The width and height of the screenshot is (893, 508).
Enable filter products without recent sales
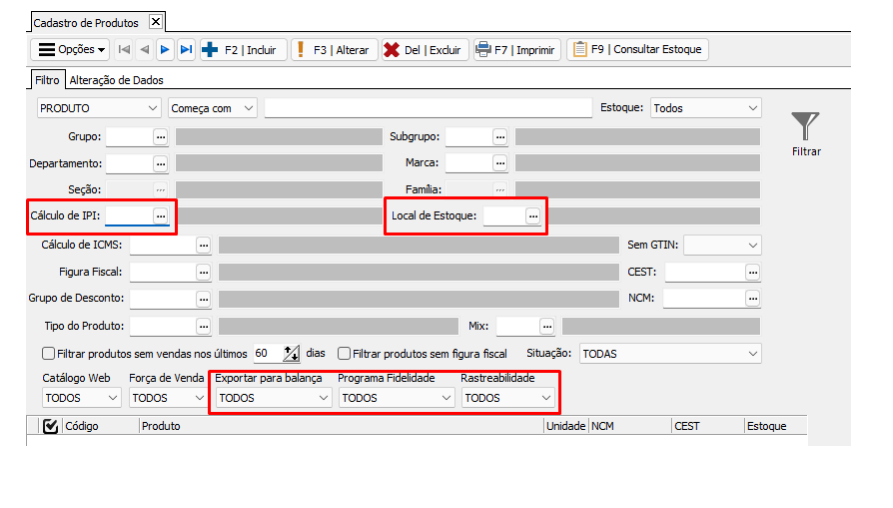point(48,353)
